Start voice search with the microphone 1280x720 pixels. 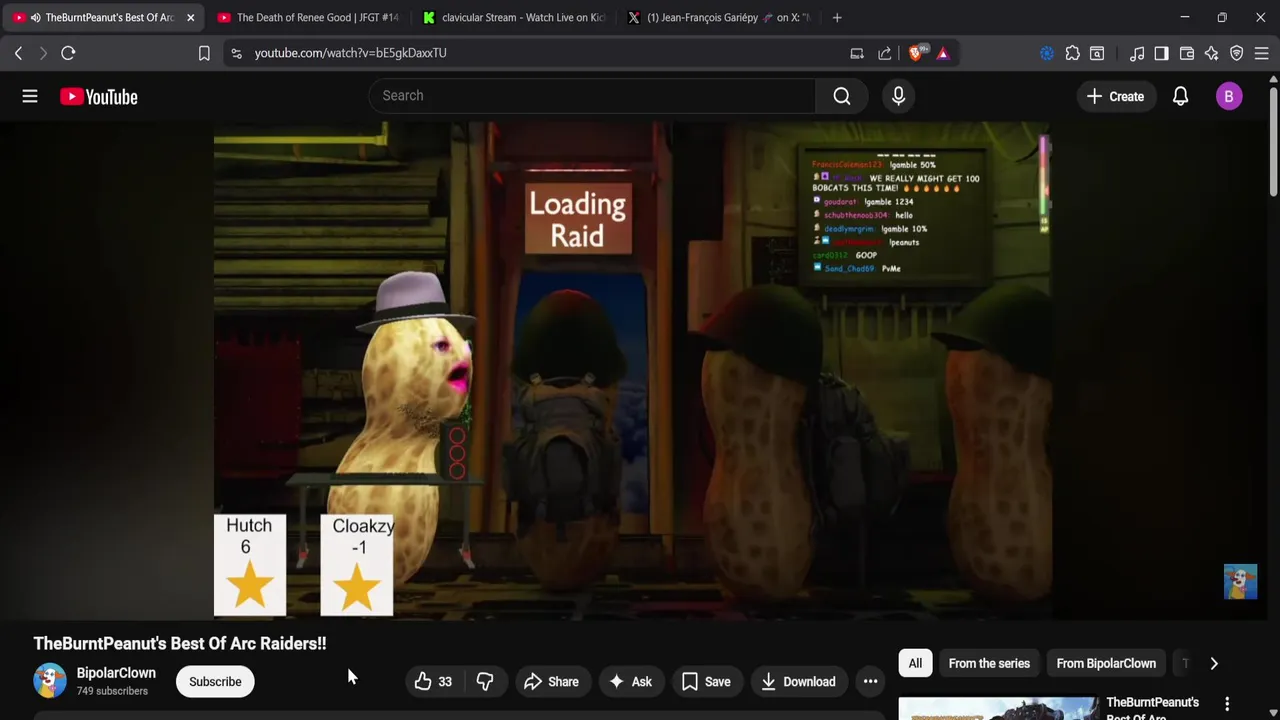click(x=898, y=96)
